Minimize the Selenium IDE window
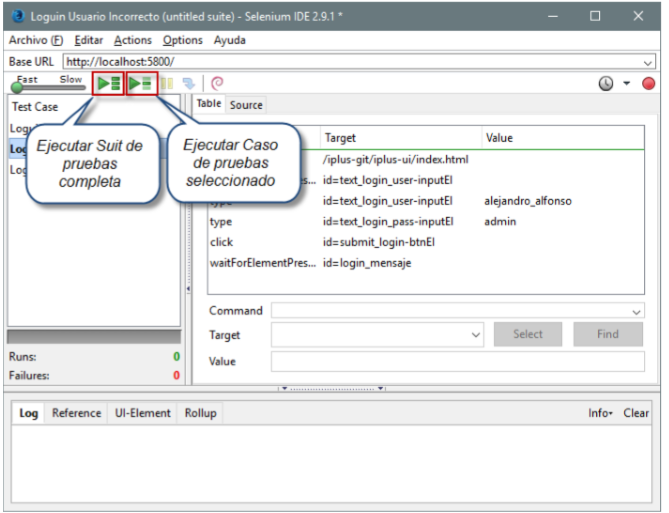 click(x=553, y=17)
